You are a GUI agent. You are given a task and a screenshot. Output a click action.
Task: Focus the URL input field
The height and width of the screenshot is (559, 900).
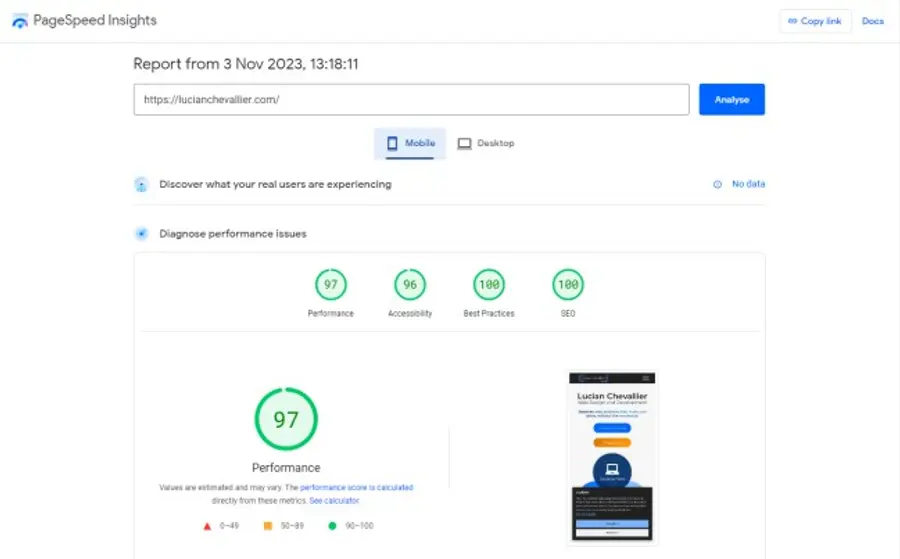(x=411, y=99)
